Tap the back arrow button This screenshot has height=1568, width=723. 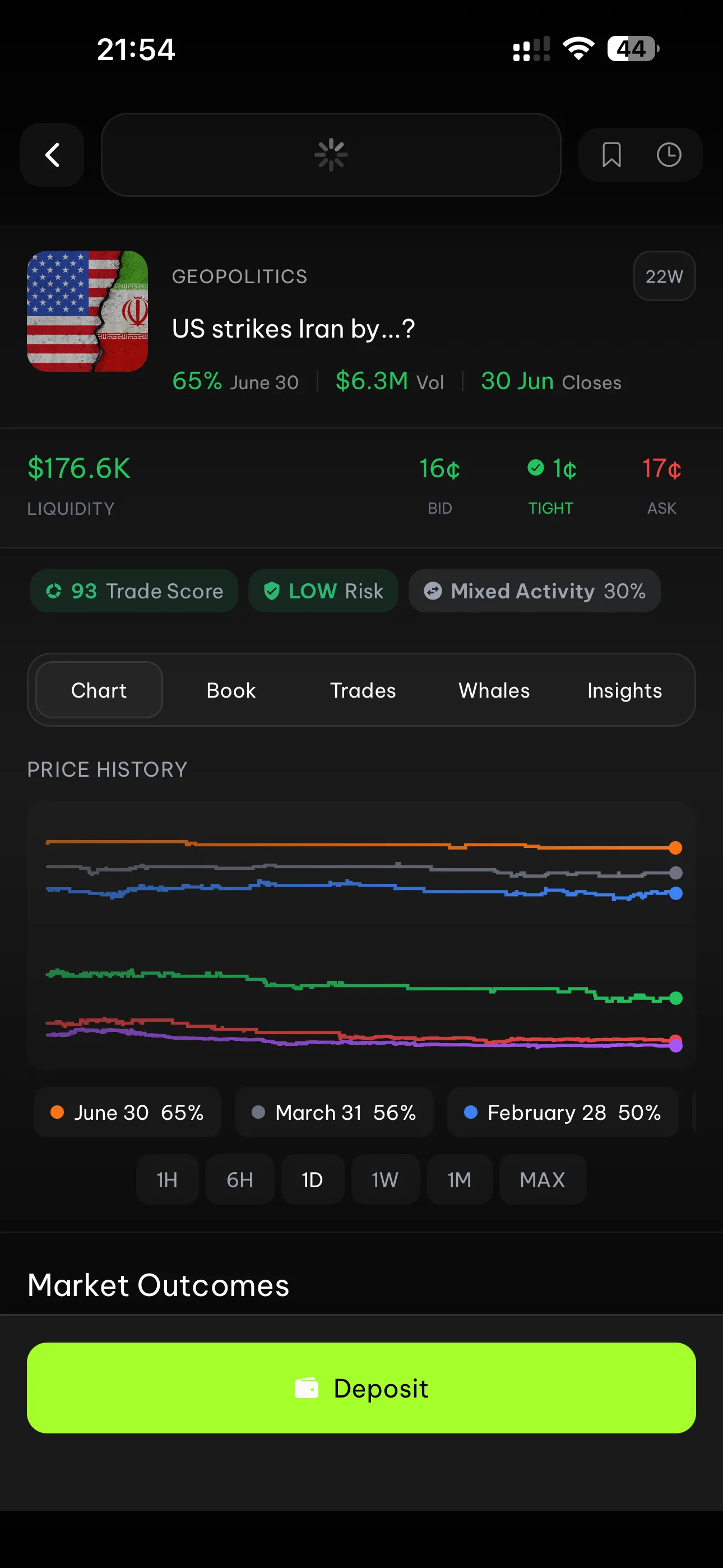pyautogui.click(x=52, y=155)
